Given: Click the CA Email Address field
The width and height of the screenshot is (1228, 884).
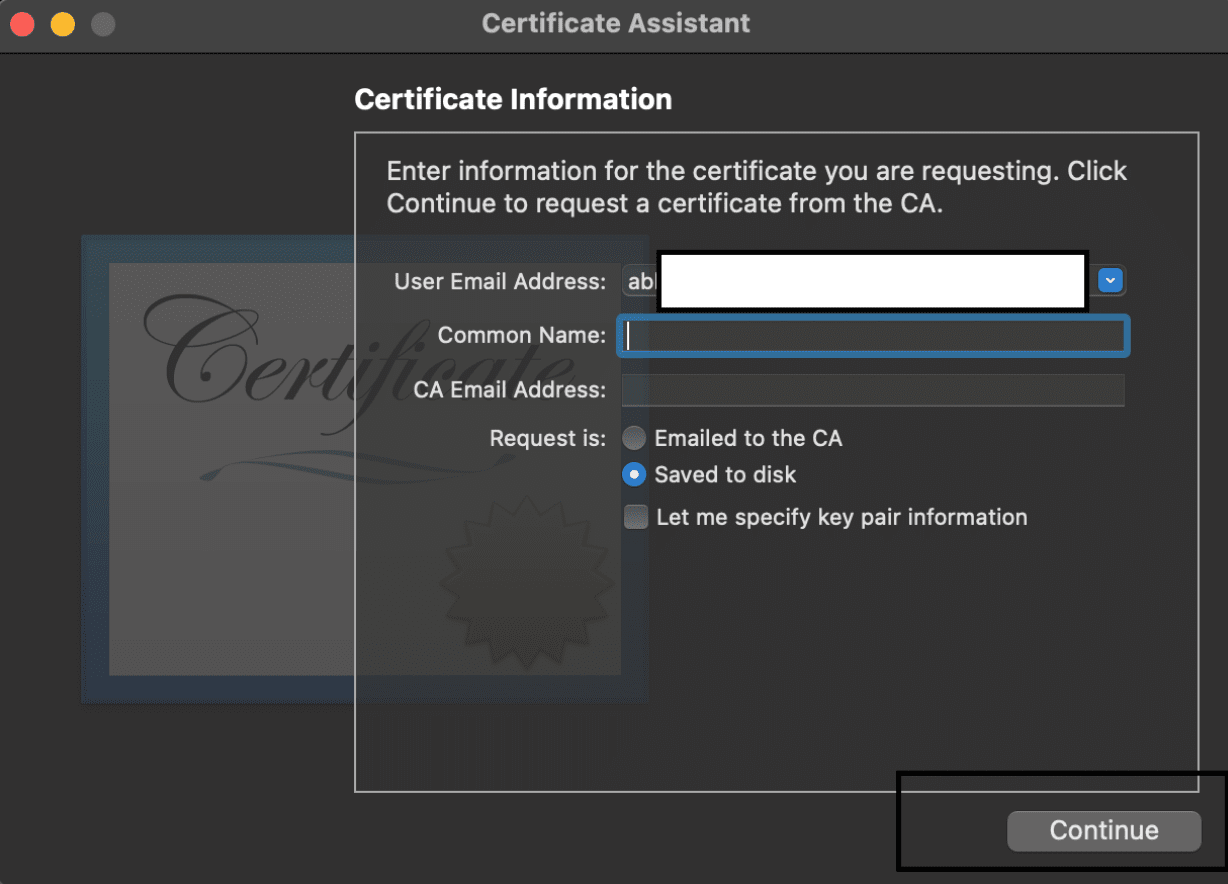Looking at the screenshot, I should pos(872,390).
